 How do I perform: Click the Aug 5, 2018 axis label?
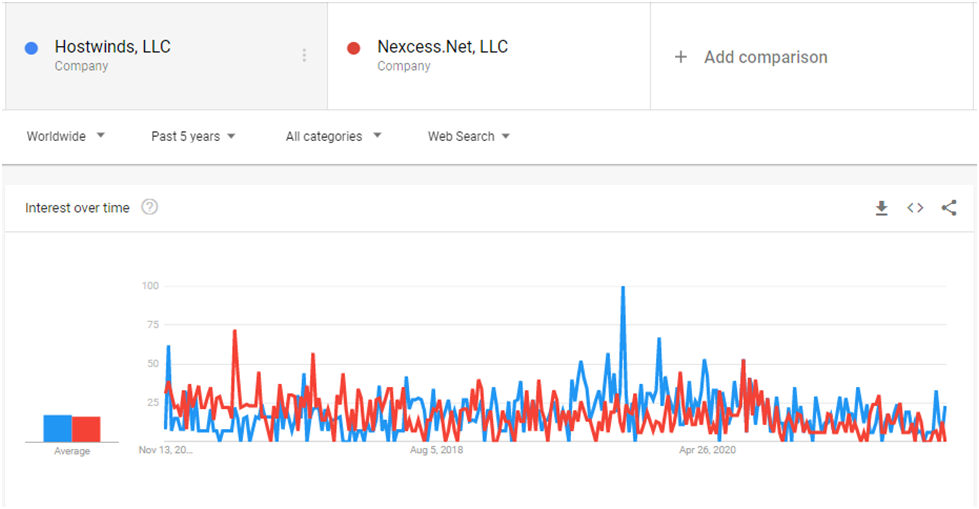[436, 450]
